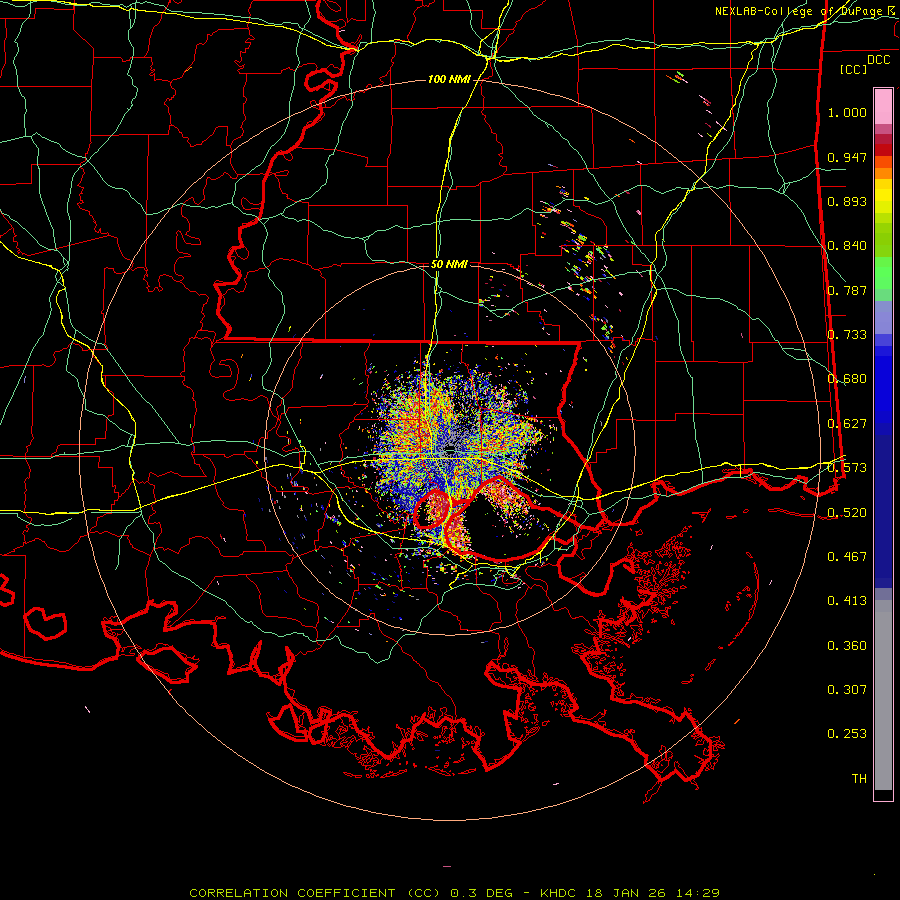Click the CORRELATION COEFFICIENT caption text
The image size is (900, 900).
(x=454, y=893)
